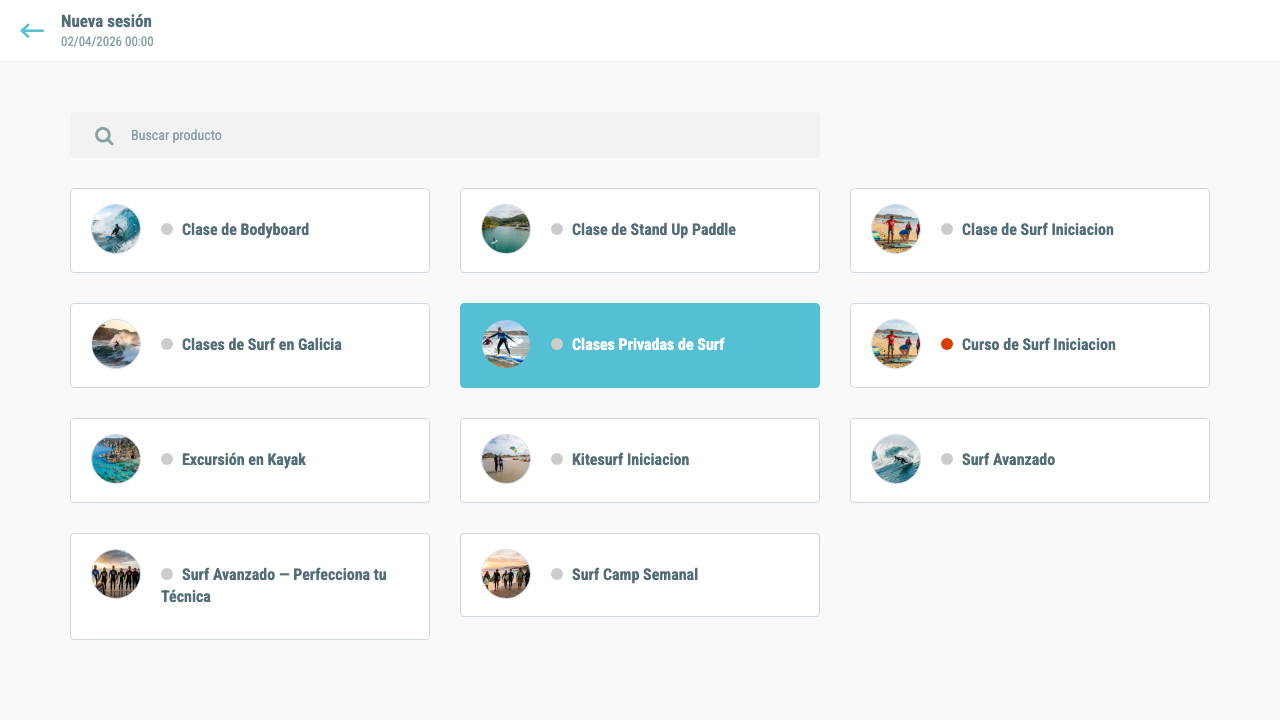The height and width of the screenshot is (720, 1280).
Task: Open the Kitesurf Iniciacion thumbnail
Action: click(506, 459)
